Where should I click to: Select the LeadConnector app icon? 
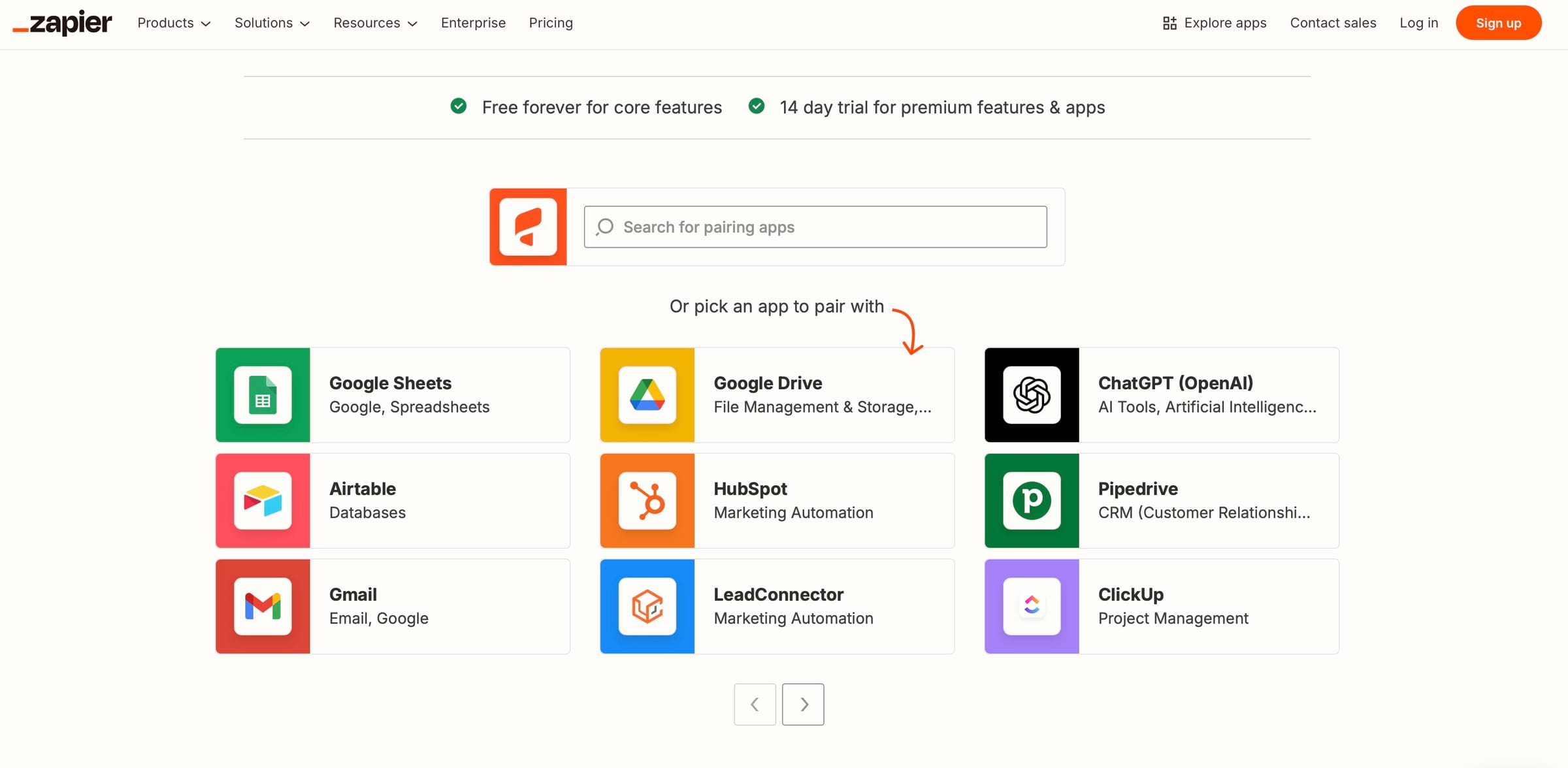point(647,606)
